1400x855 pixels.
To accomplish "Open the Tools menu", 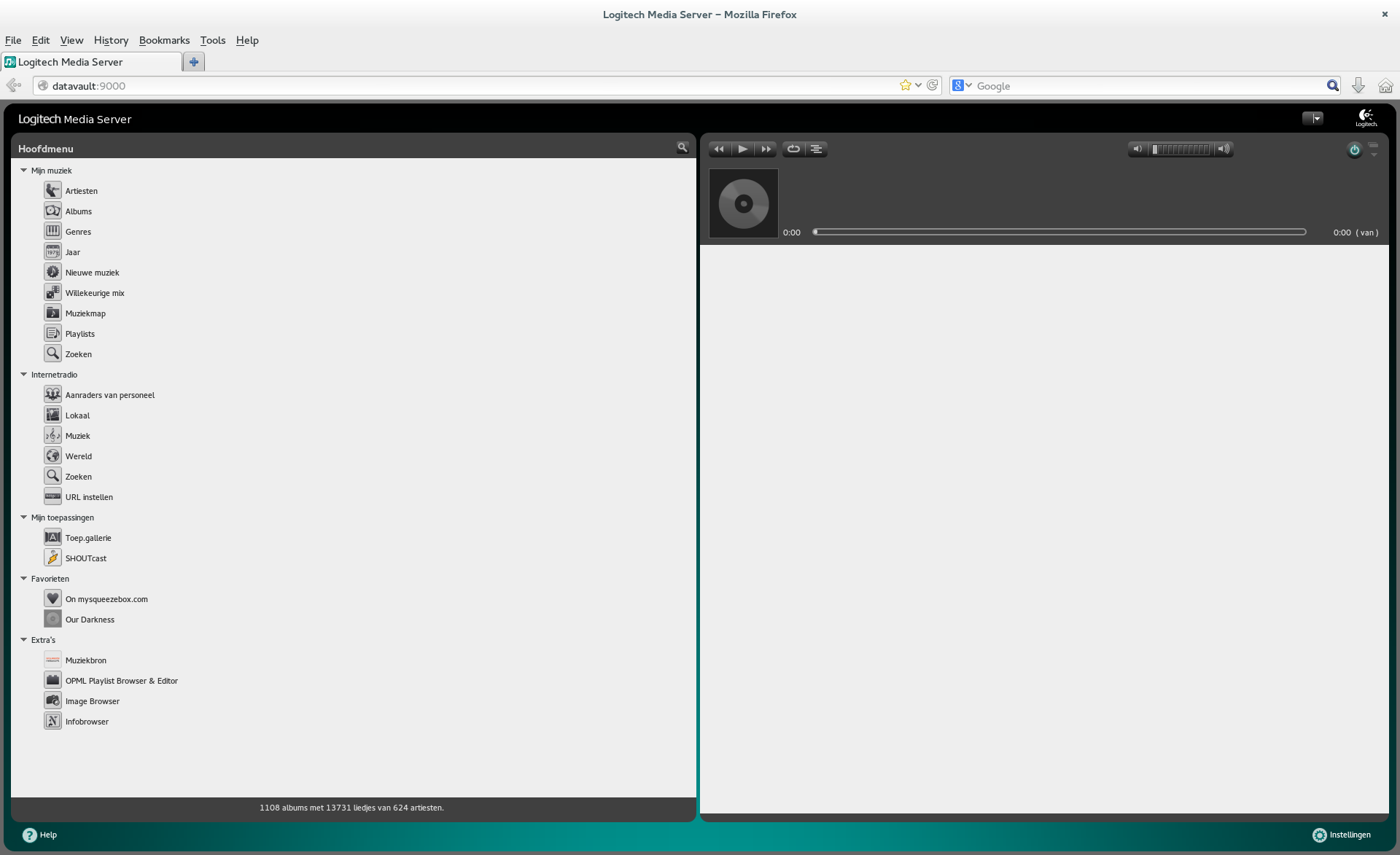I will click(213, 40).
